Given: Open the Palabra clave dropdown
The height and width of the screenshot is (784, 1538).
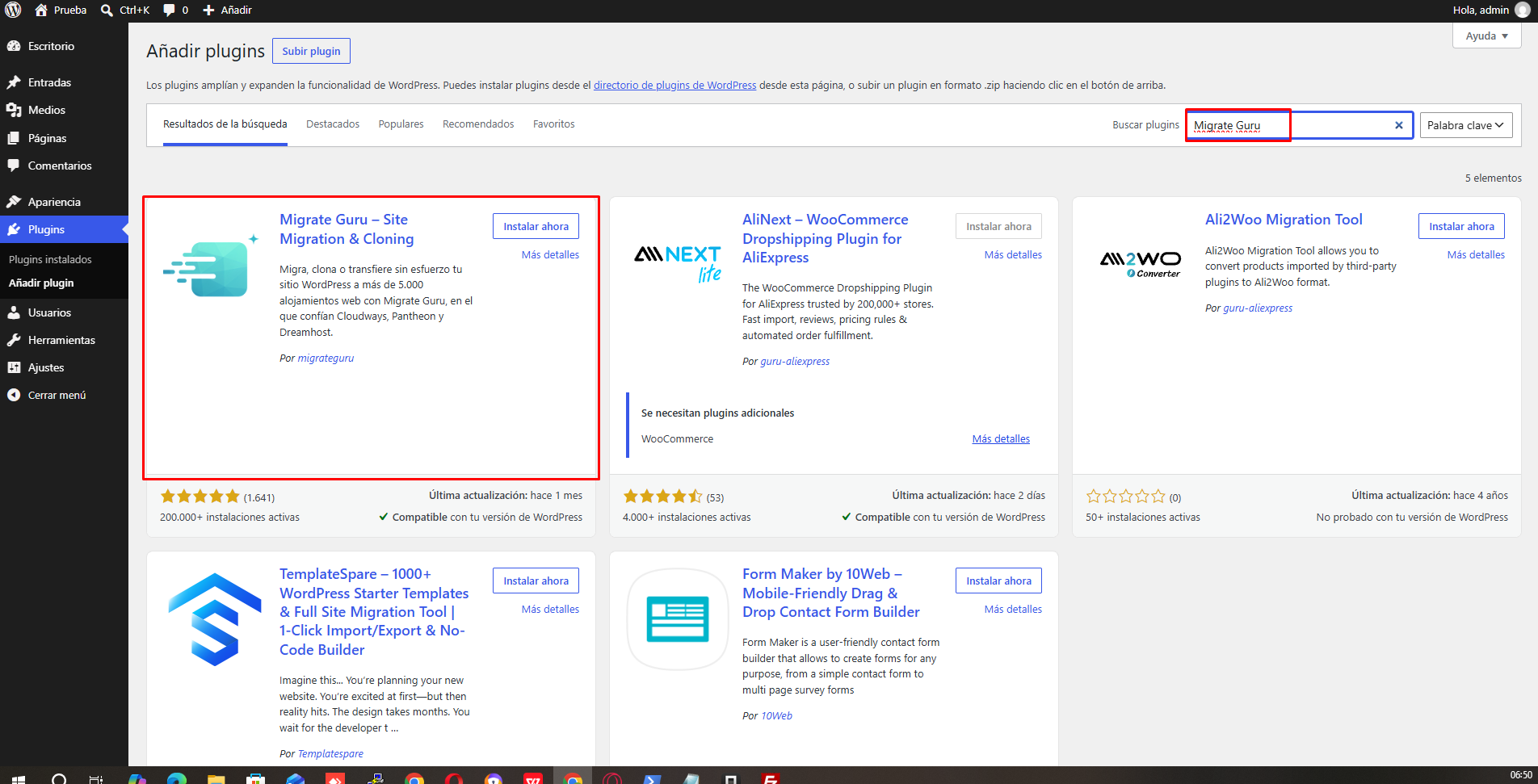Looking at the screenshot, I should click(x=1465, y=125).
